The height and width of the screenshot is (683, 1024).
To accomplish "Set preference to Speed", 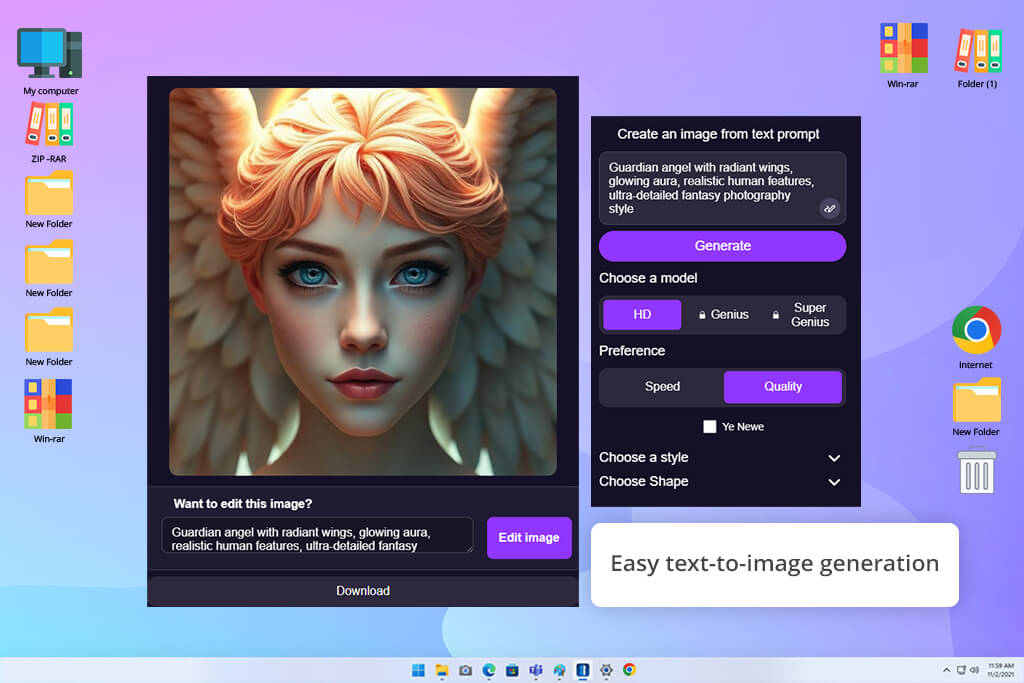I will point(662,387).
